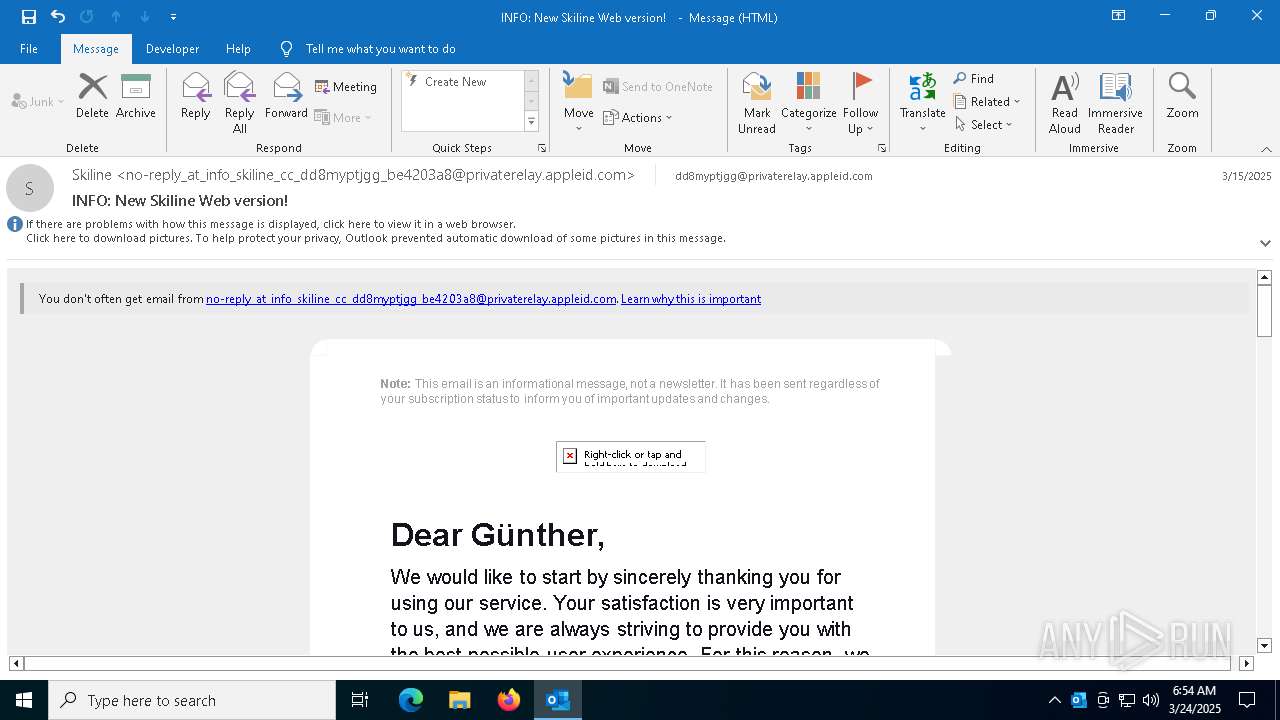Open the Related dropdown
1280x720 pixels.
pos(987,102)
